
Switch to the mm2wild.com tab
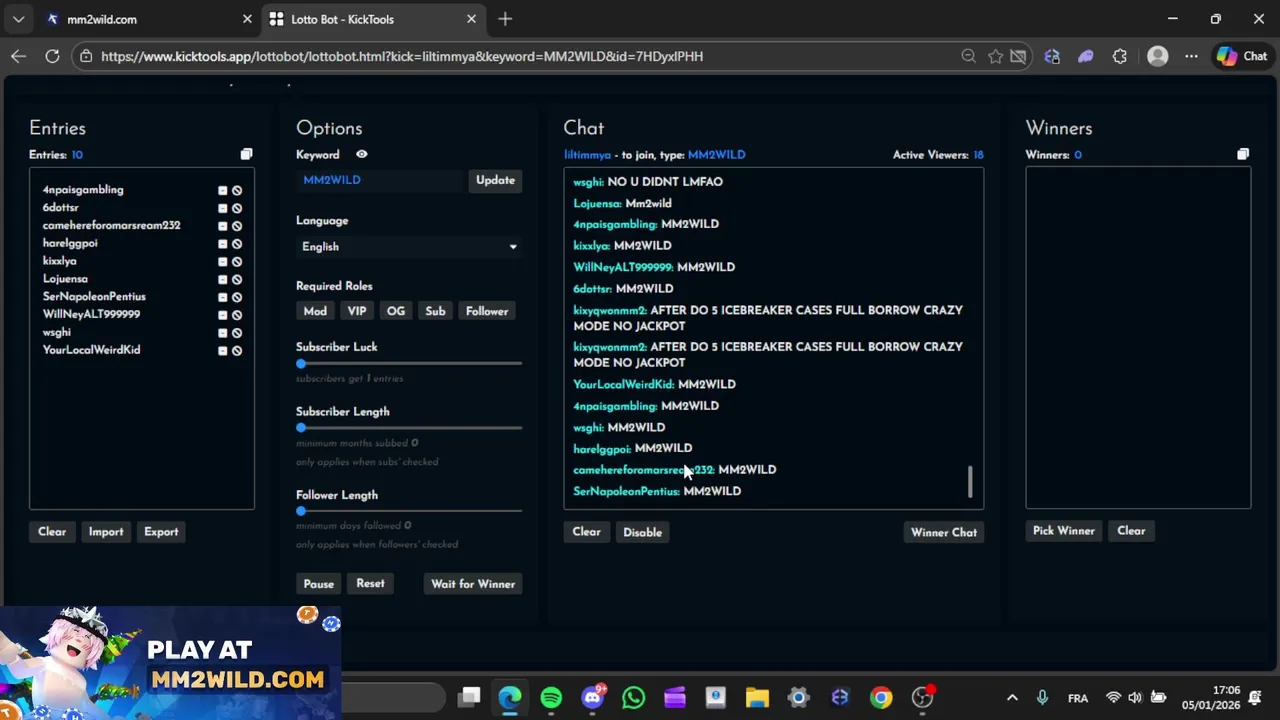(x=140, y=19)
